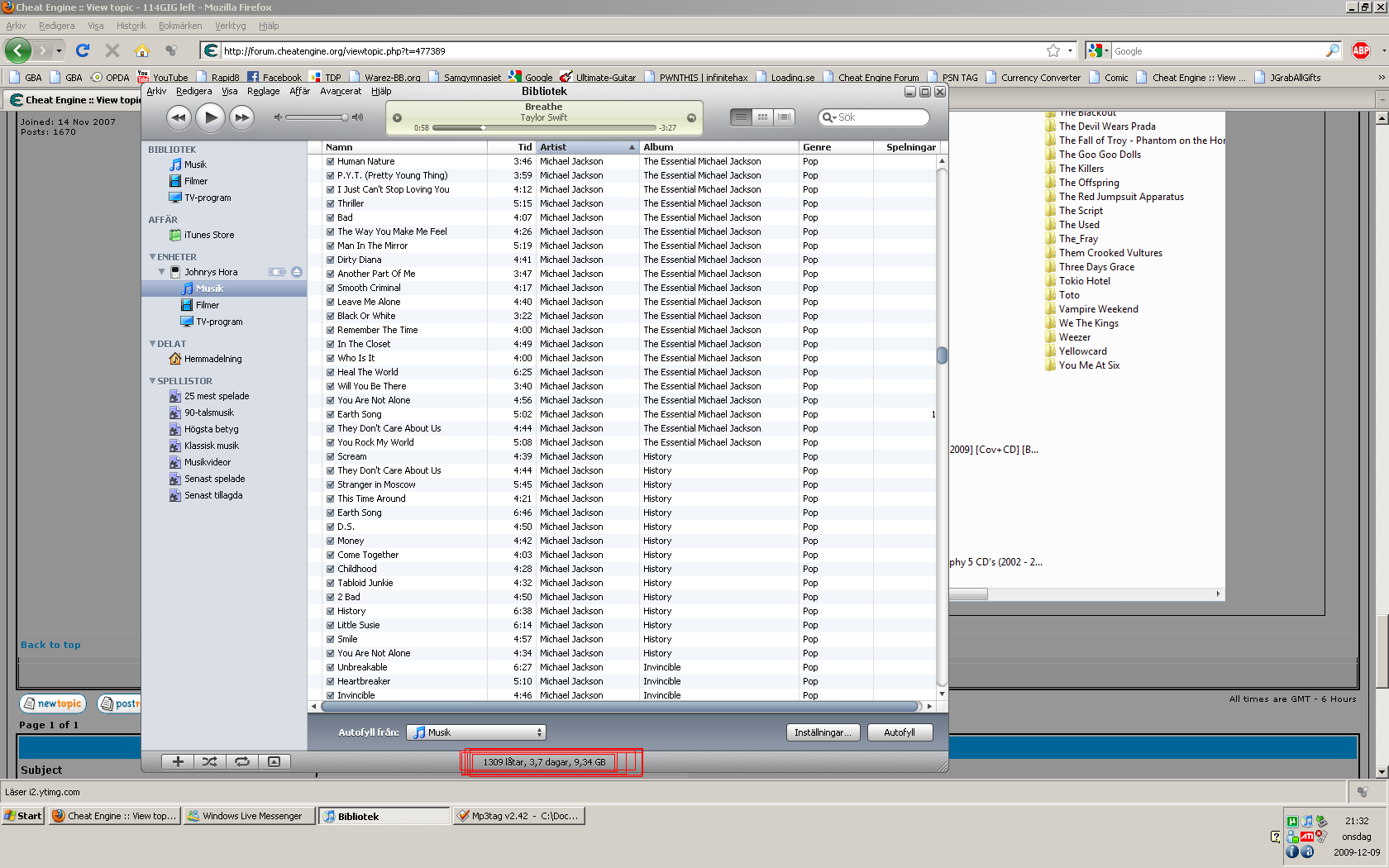The width and height of the screenshot is (1389, 868).
Task: Click Firefox back button
Action: (x=18, y=50)
